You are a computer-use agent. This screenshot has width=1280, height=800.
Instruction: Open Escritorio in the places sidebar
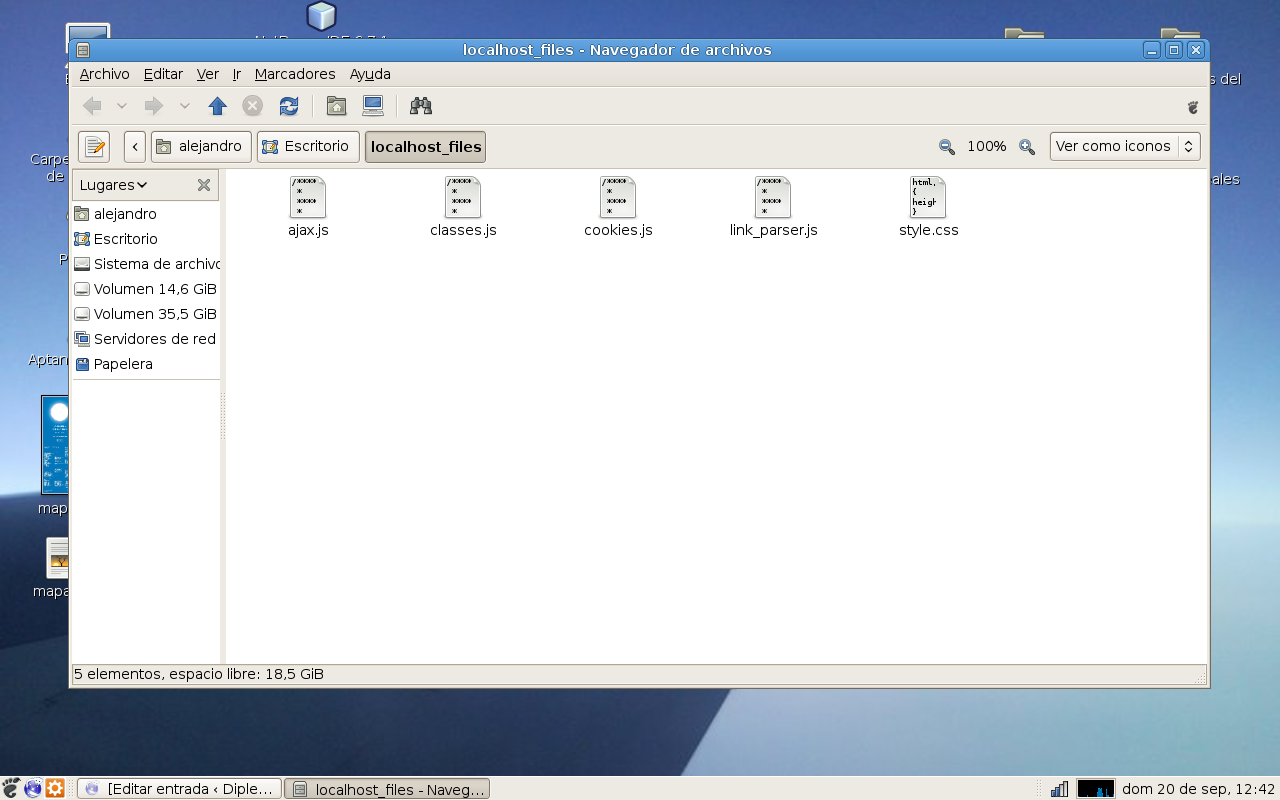pyautogui.click(x=146, y=239)
